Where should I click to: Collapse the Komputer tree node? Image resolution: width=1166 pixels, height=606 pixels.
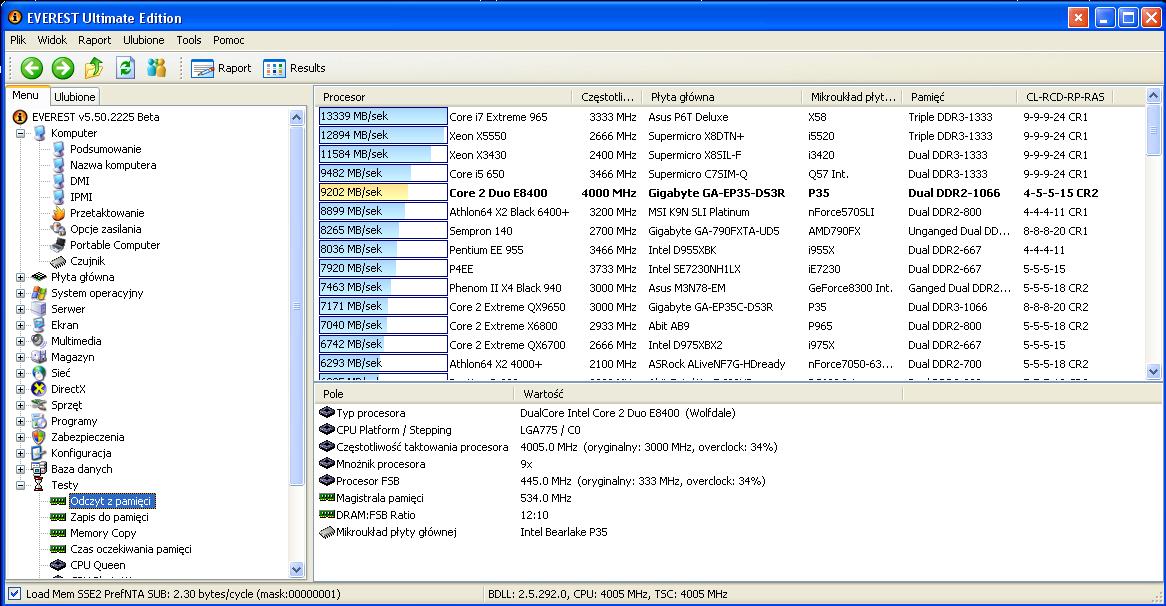21,133
